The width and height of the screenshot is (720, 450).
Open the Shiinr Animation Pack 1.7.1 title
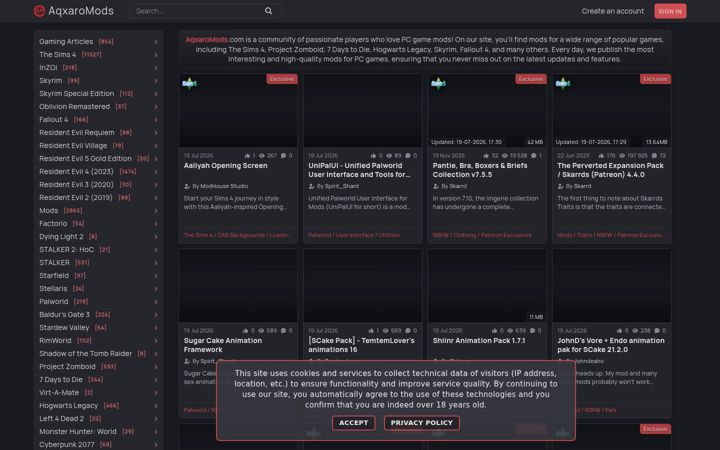point(479,341)
